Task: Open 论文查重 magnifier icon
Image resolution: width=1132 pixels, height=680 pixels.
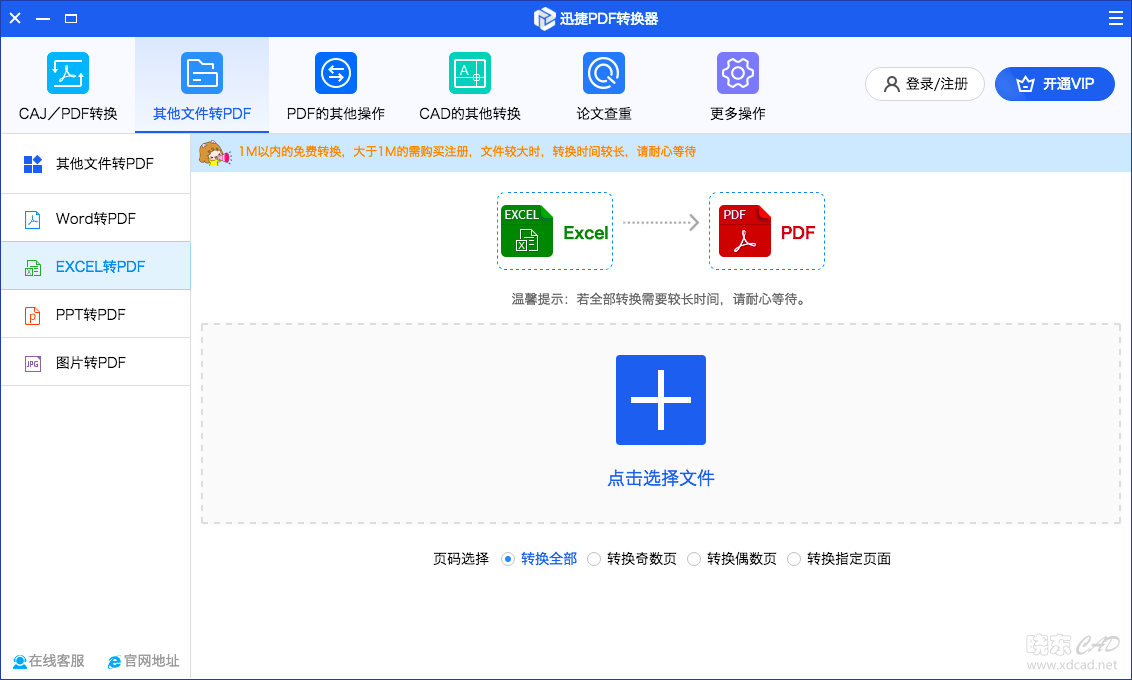Action: (604, 73)
